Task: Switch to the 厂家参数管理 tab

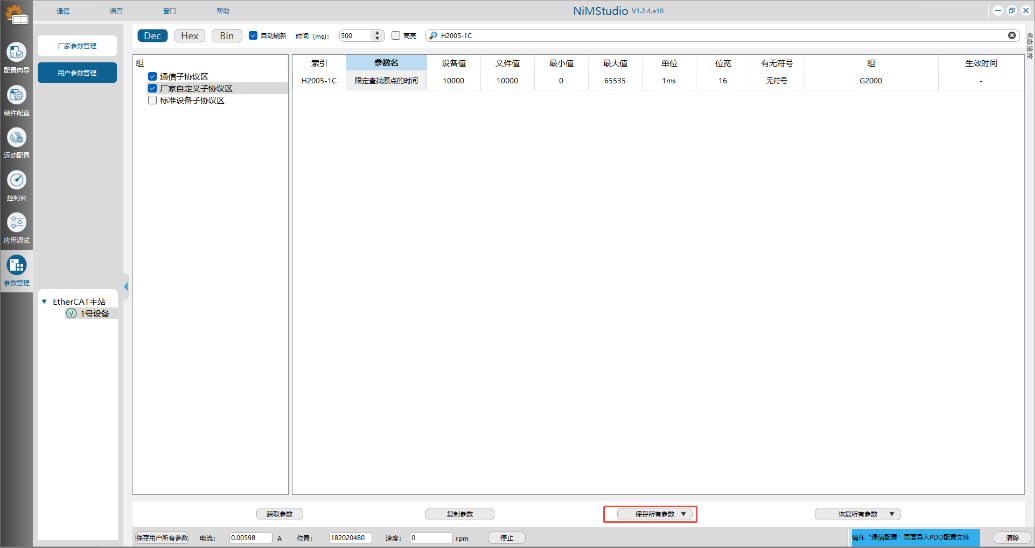Action: point(77,46)
